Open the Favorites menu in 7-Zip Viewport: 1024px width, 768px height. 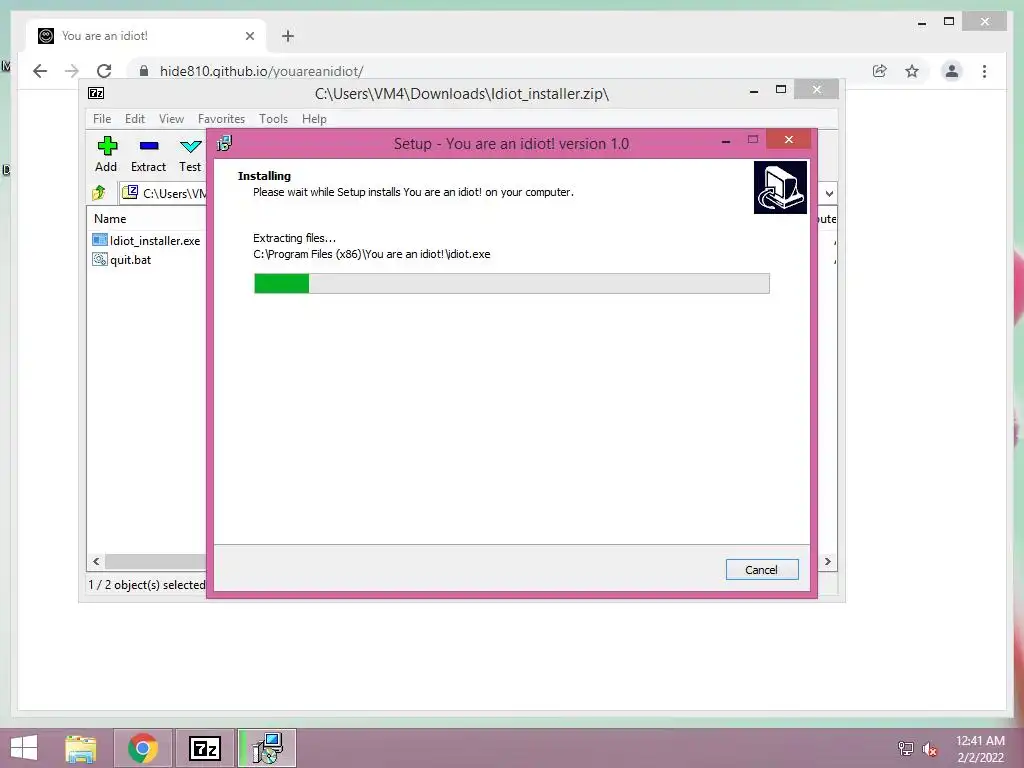point(221,119)
